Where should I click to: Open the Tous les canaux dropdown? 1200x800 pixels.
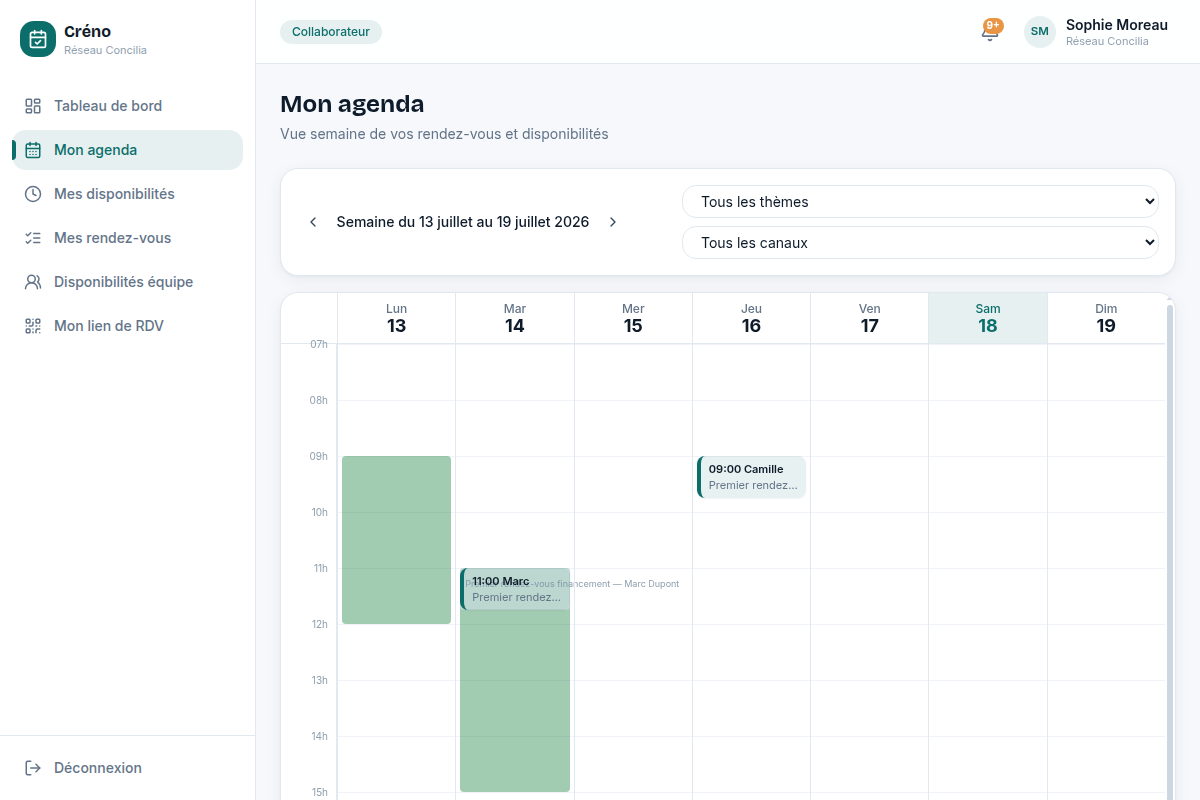pyautogui.click(x=920, y=242)
